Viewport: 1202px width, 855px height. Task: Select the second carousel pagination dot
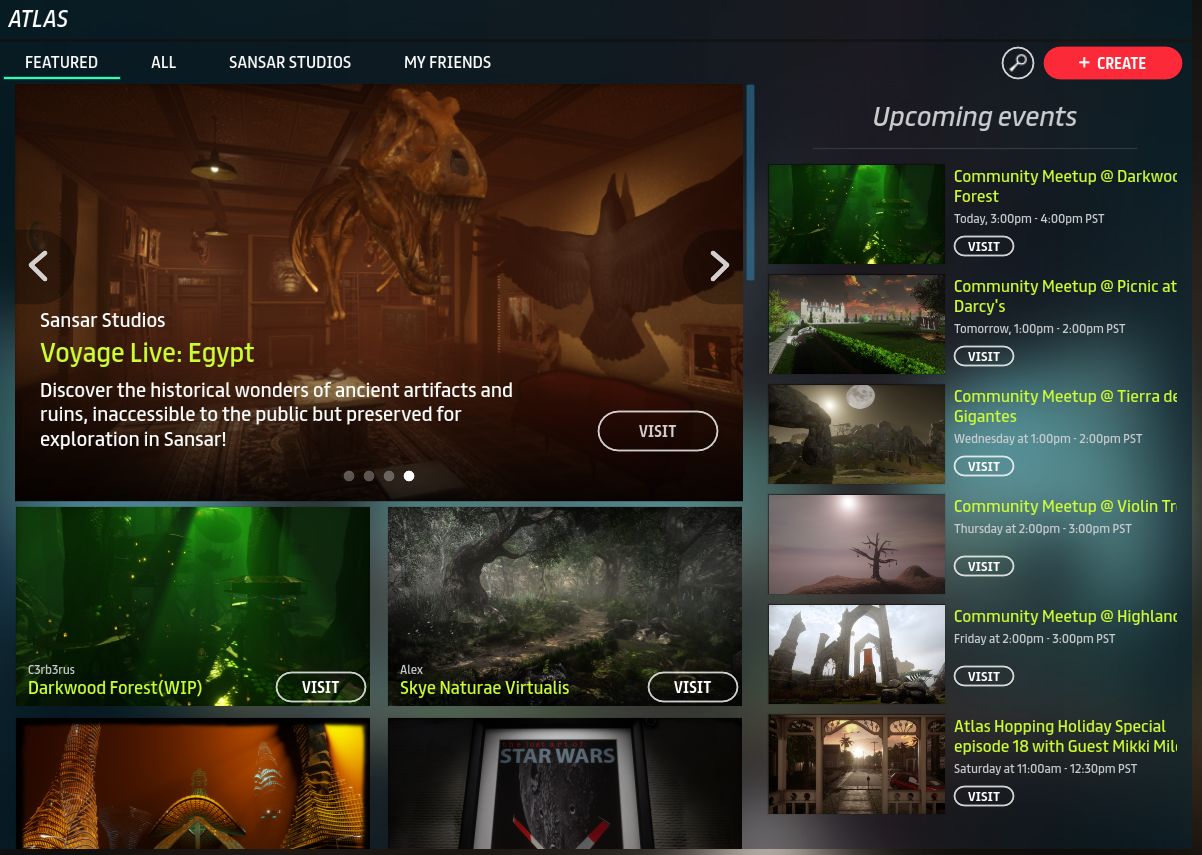coord(369,476)
